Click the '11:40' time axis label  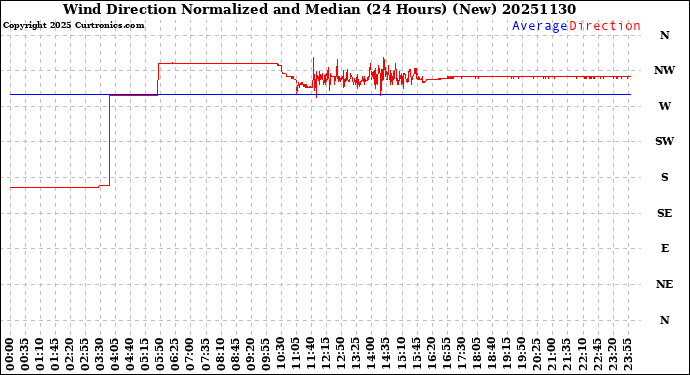tap(310, 355)
